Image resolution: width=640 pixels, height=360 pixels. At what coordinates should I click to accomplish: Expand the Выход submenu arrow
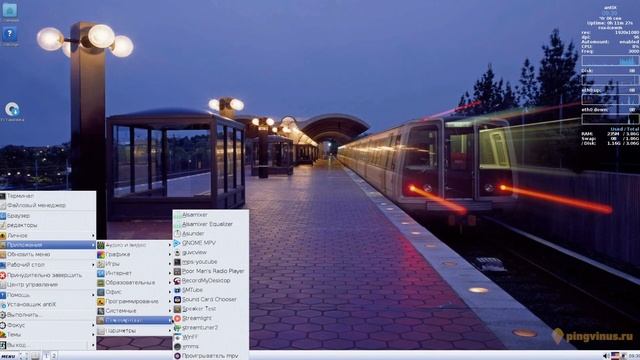click(93, 345)
